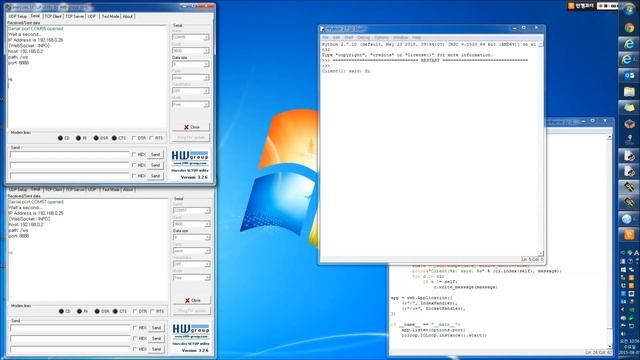Viewport: 640px width, 360px height.
Task: Click third Send button in COM57 window
Action: pos(156,349)
